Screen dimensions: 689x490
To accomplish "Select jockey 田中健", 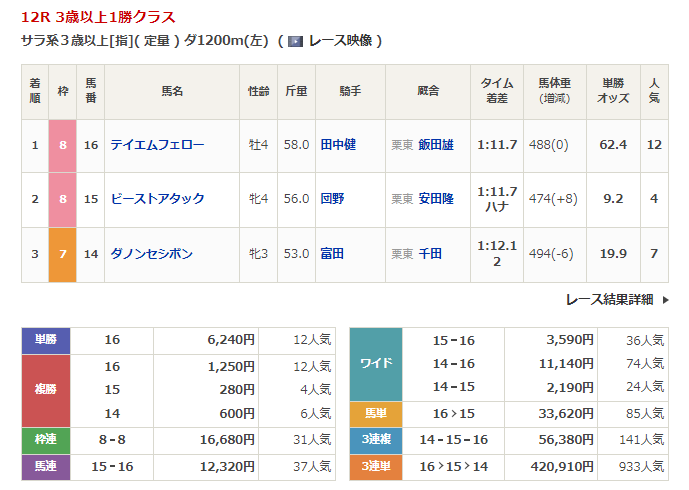I will (x=337, y=145).
